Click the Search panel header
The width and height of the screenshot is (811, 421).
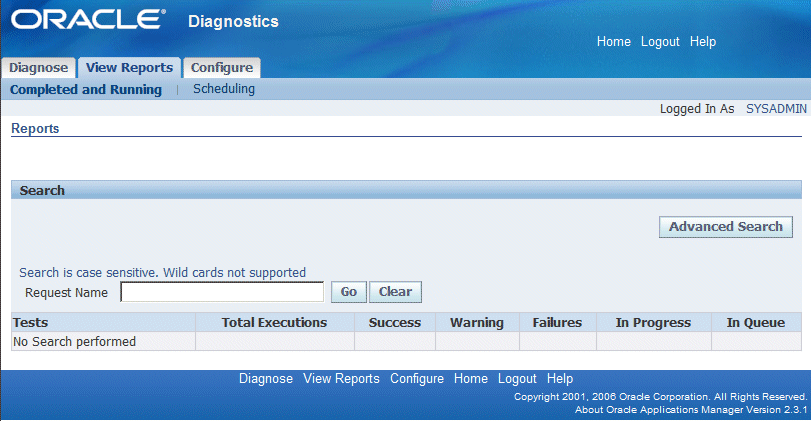tap(407, 190)
